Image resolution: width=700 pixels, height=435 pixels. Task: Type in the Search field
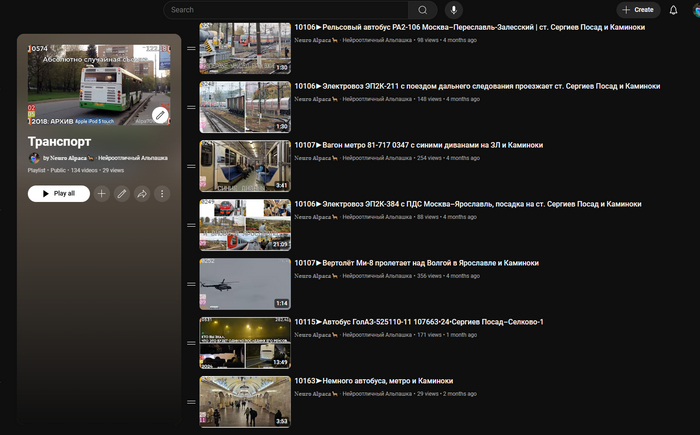290,10
